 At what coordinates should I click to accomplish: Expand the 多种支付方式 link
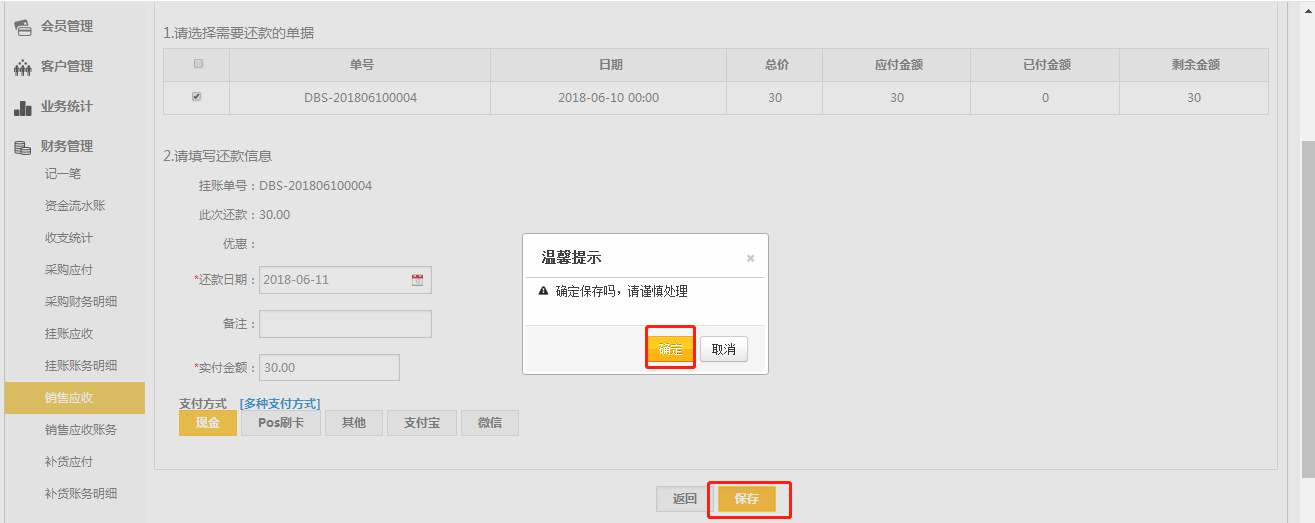pyautogui.click(x=280, y=403)
